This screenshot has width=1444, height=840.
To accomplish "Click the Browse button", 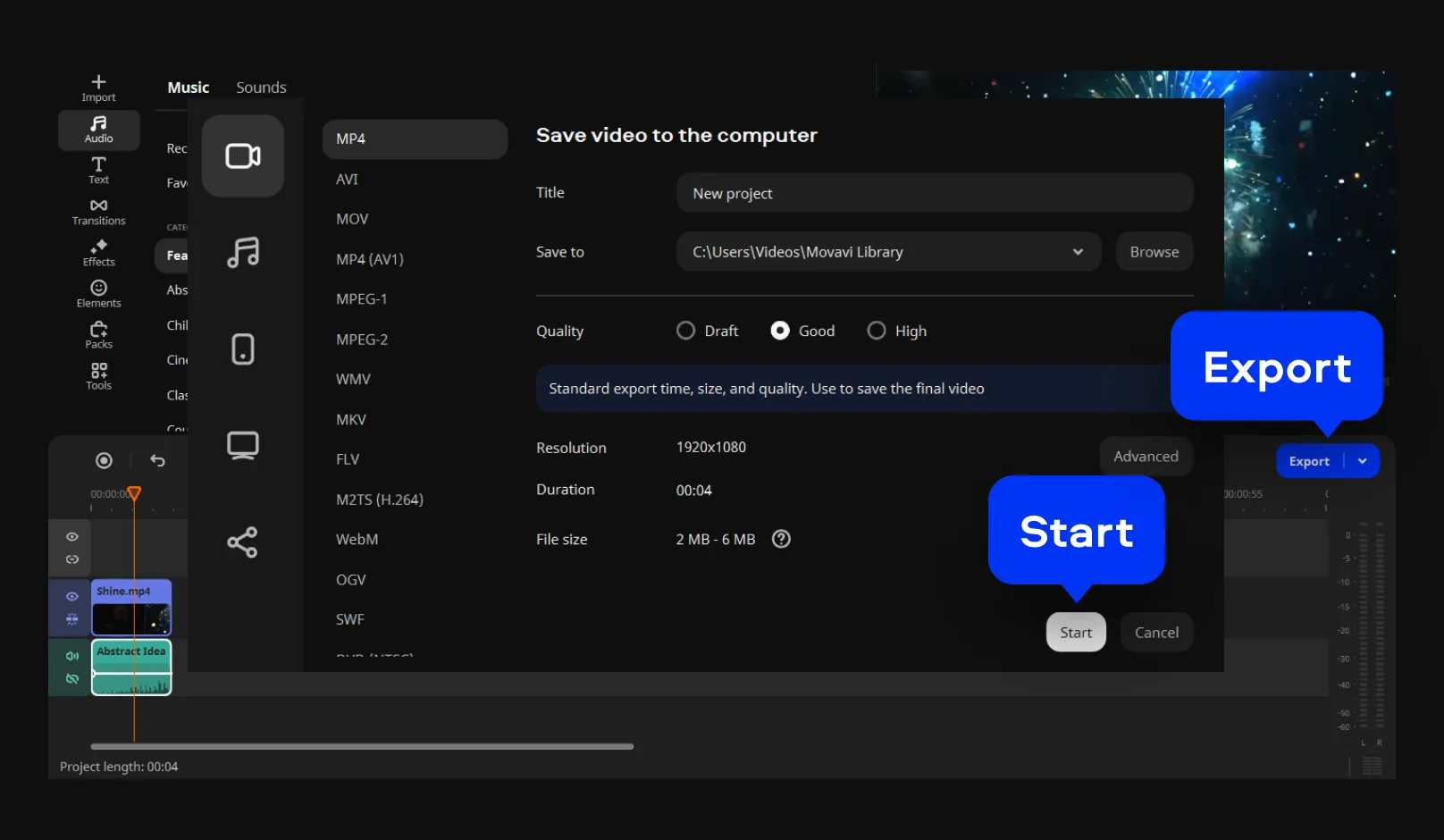I will (x=1154, y=252).
